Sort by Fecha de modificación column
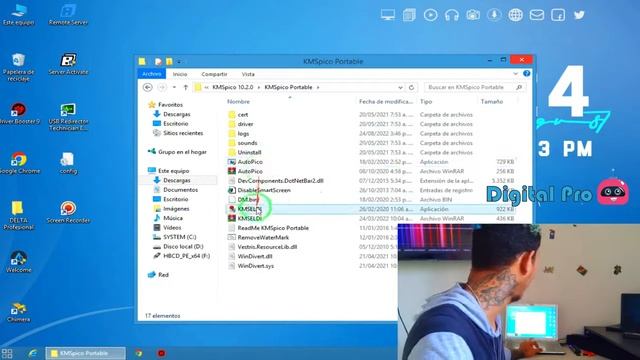This screenshot has height=360, width=640. 386,102
